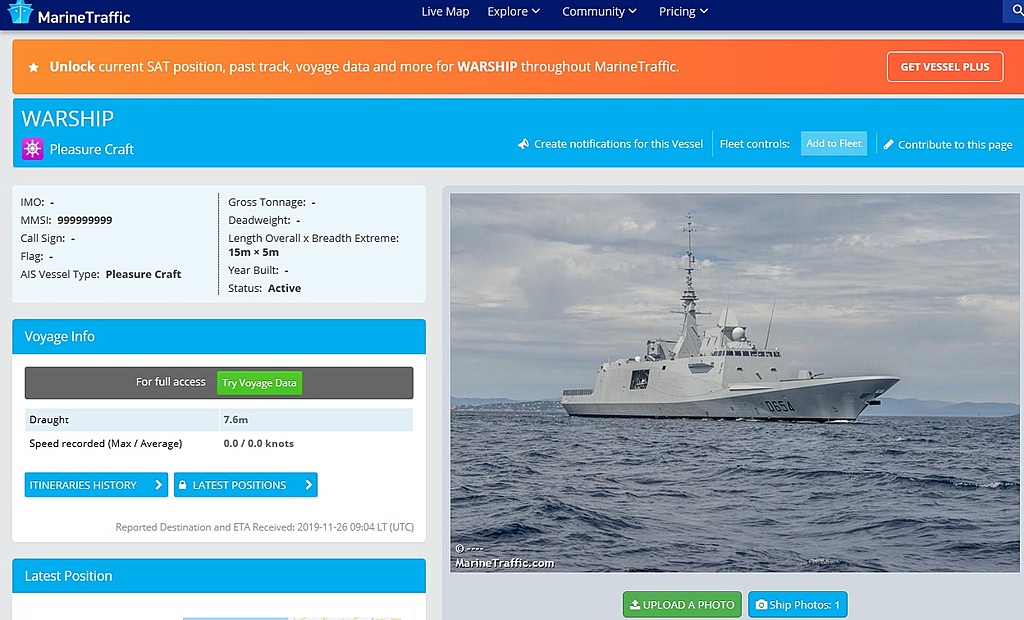Open ITINERARIES HISTORY
The width and height of the screenshot is (1024, 620).
[96, 485]
